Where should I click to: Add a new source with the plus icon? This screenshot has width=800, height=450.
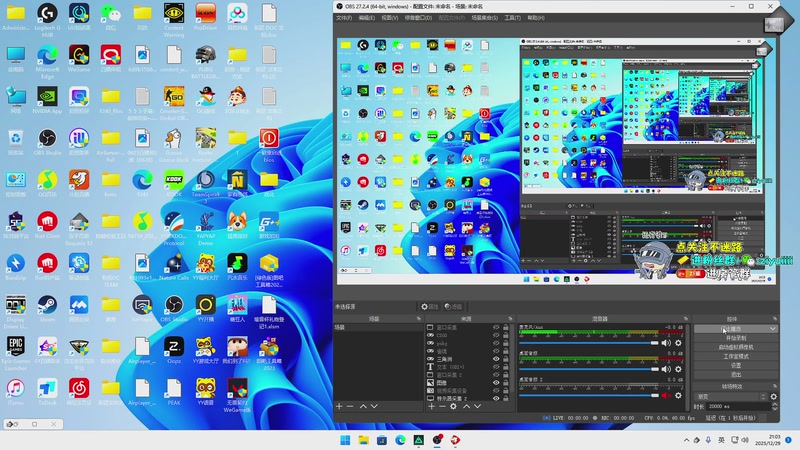(432, 406)
